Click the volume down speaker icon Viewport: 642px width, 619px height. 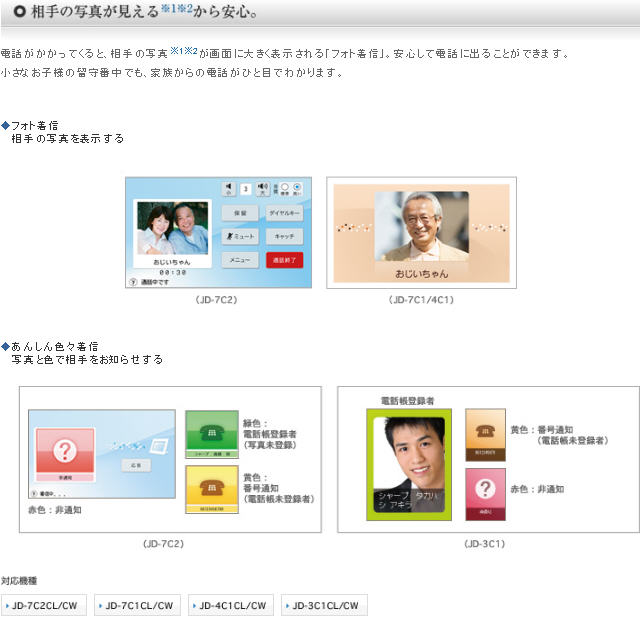click(228, 188)
